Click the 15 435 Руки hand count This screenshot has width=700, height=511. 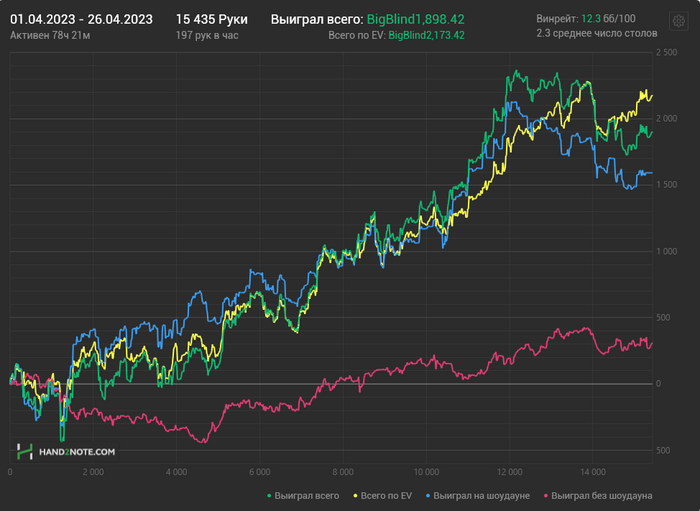(212, 20)
